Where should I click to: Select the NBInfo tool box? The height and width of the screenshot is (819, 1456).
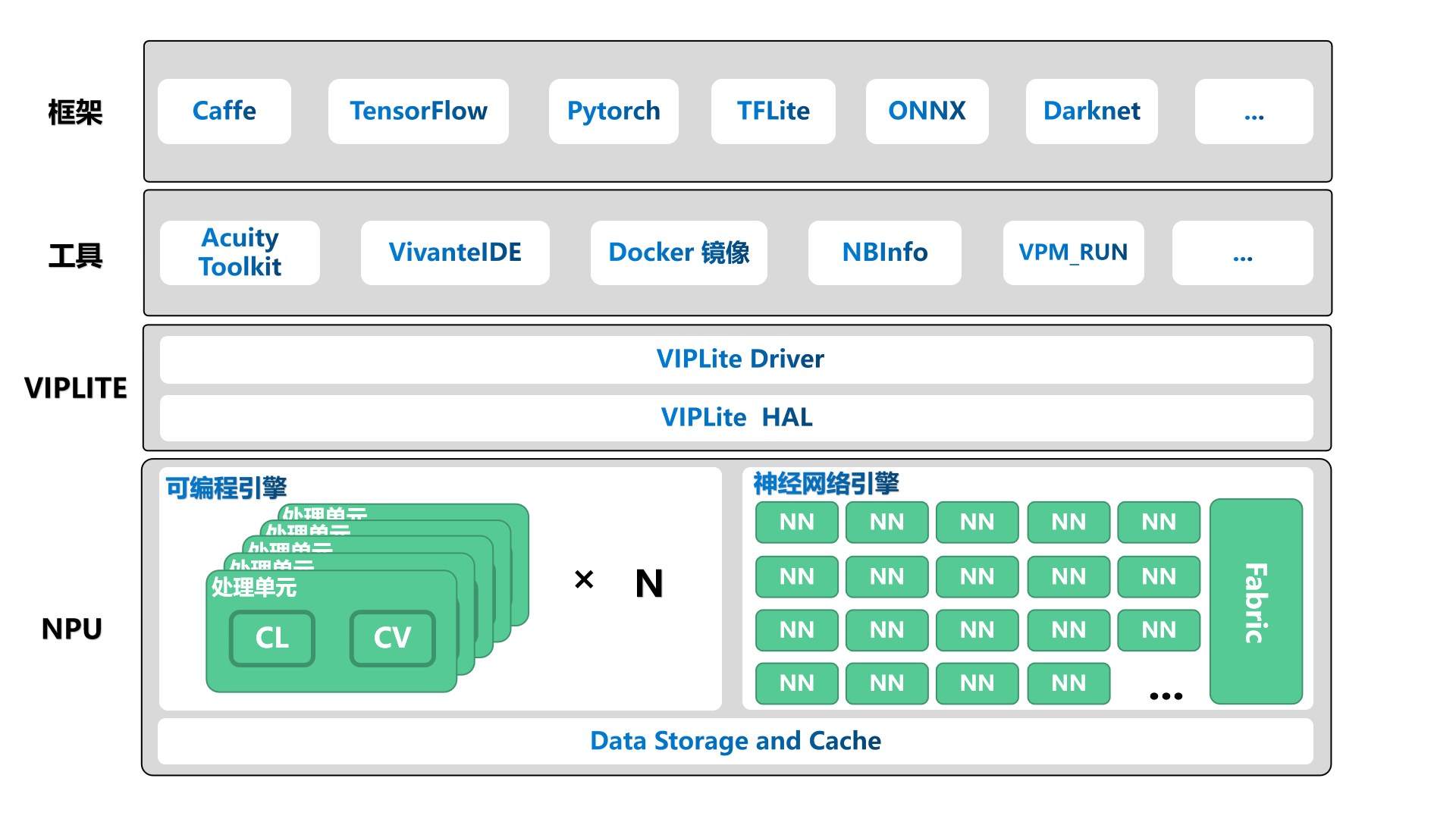tap(884, 253)
